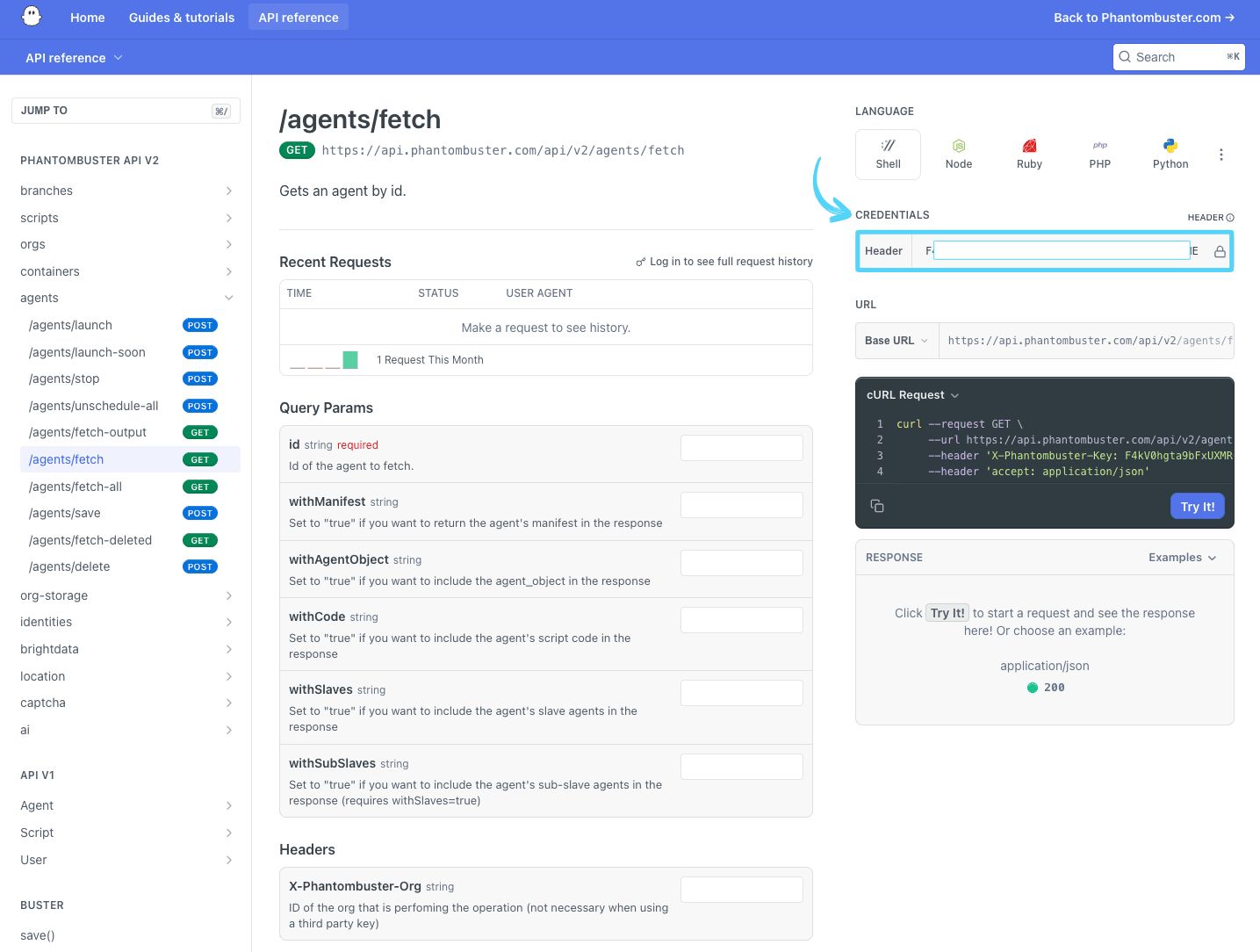Open the cURL Request dropdown
This screenshot has width=1260, height=952.
912,395
